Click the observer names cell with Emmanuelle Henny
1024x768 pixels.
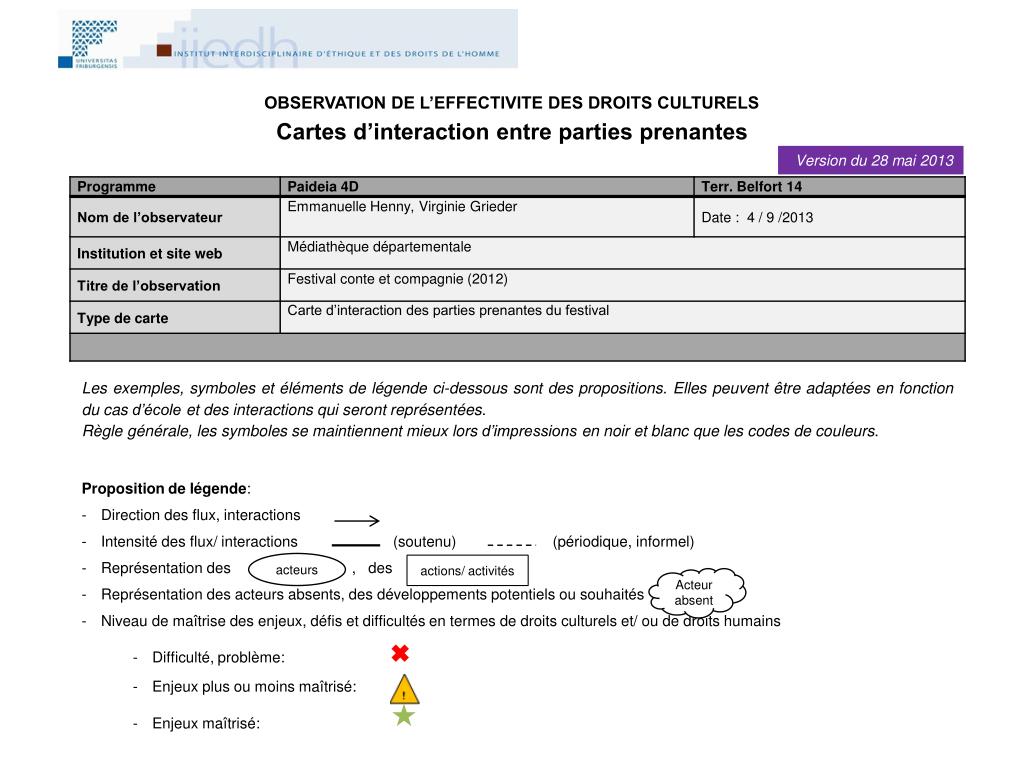486,217
